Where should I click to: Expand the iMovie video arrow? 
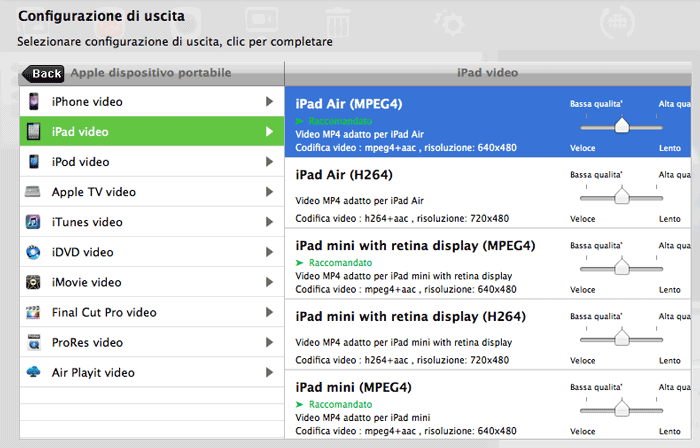[269, 282]
